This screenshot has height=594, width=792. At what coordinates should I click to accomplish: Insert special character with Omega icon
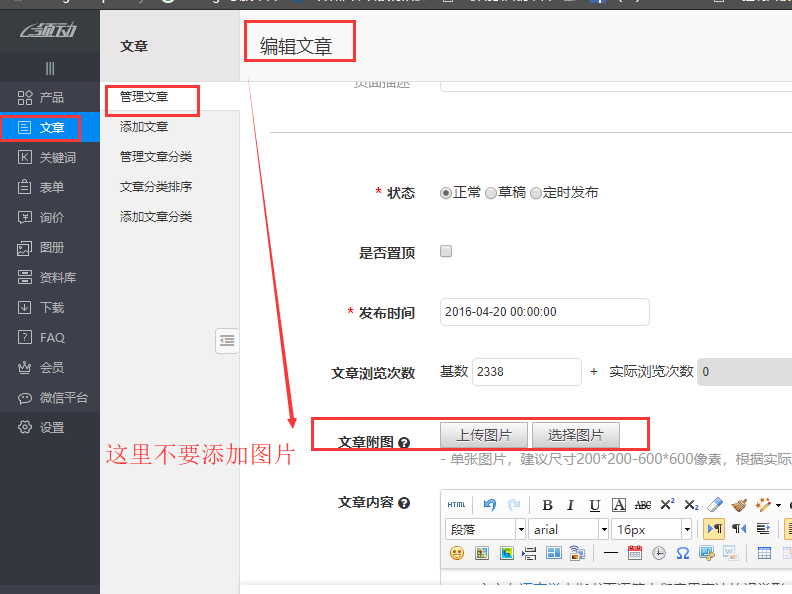(x=683, y=553)
